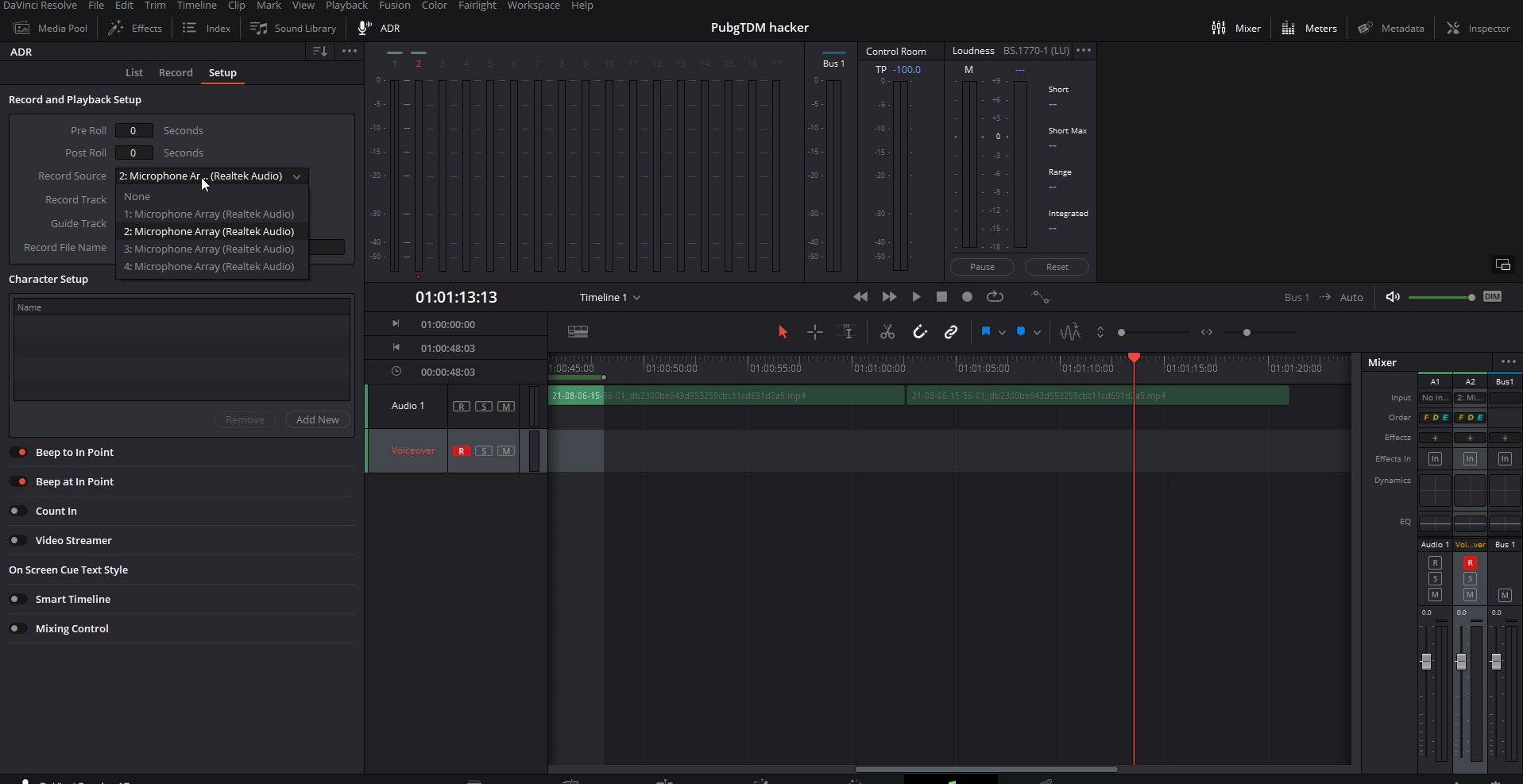Open the Metadata panel
Image resolution: width=1523 pixels, height=784 pixels.
tap(1391, 28)
